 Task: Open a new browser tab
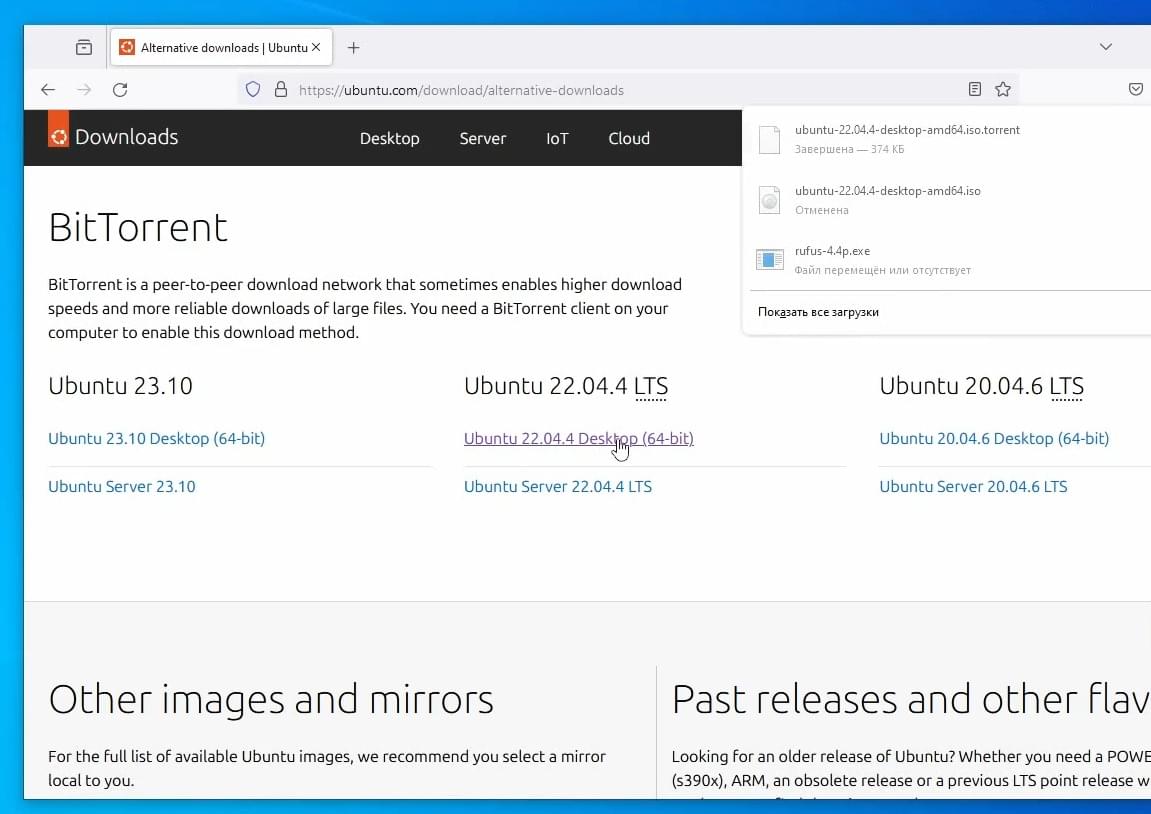click(353, 48)
